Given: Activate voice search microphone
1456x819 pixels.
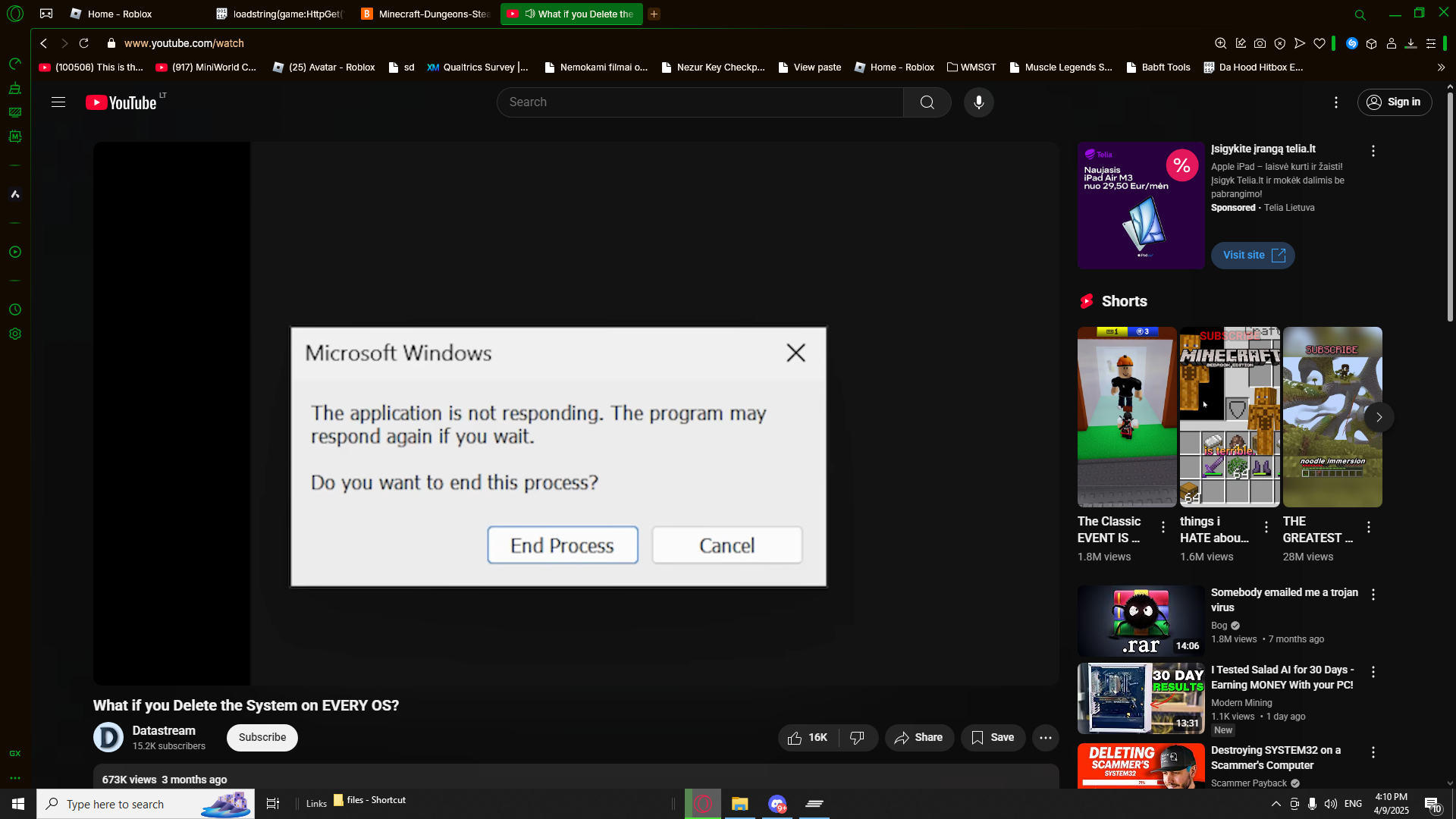Looking at the screenshot, I should click(978, 102).
